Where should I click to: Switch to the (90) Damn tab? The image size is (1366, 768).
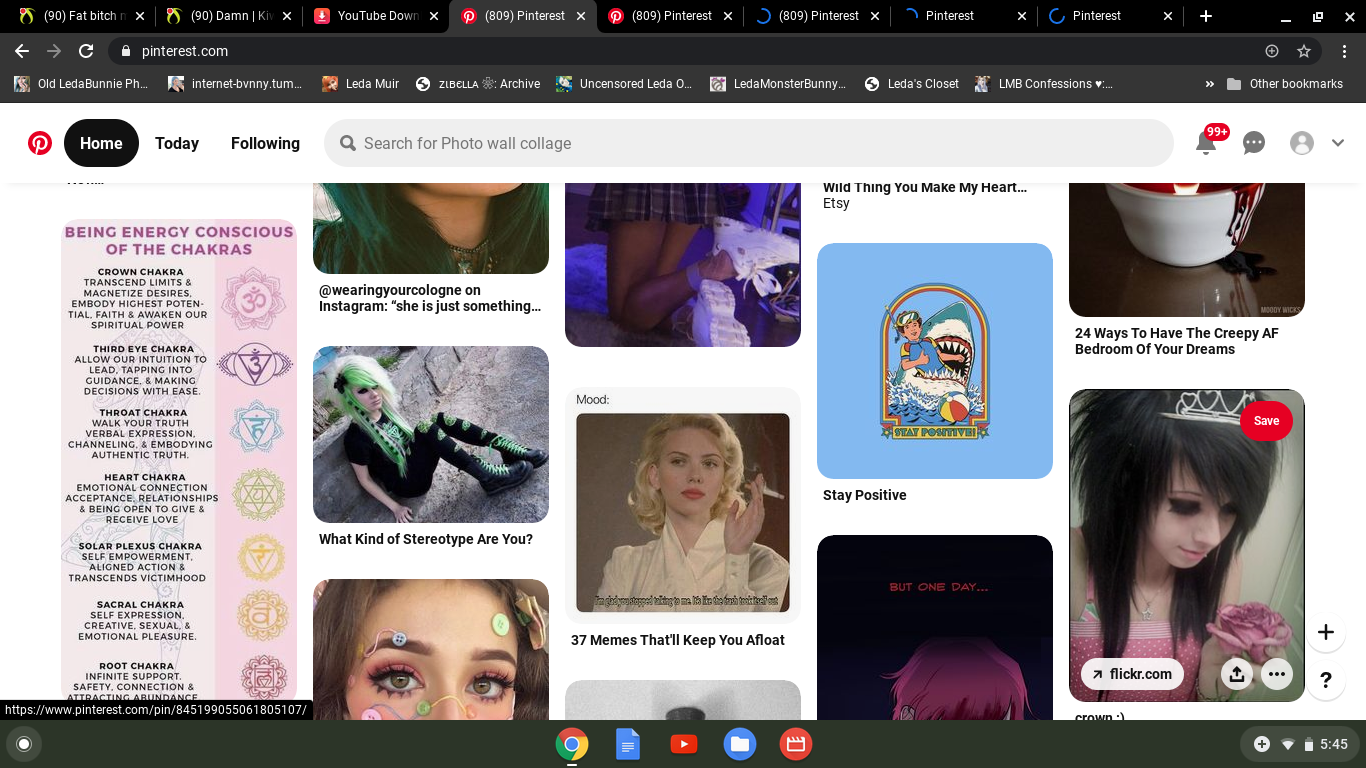[x=230, y=16]
